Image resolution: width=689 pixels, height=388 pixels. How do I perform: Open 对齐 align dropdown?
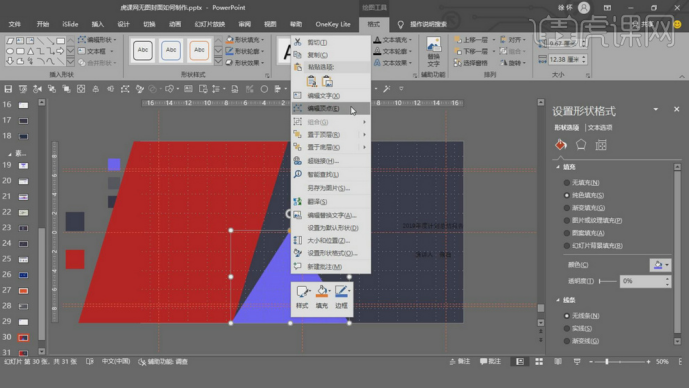pos(513,40)
